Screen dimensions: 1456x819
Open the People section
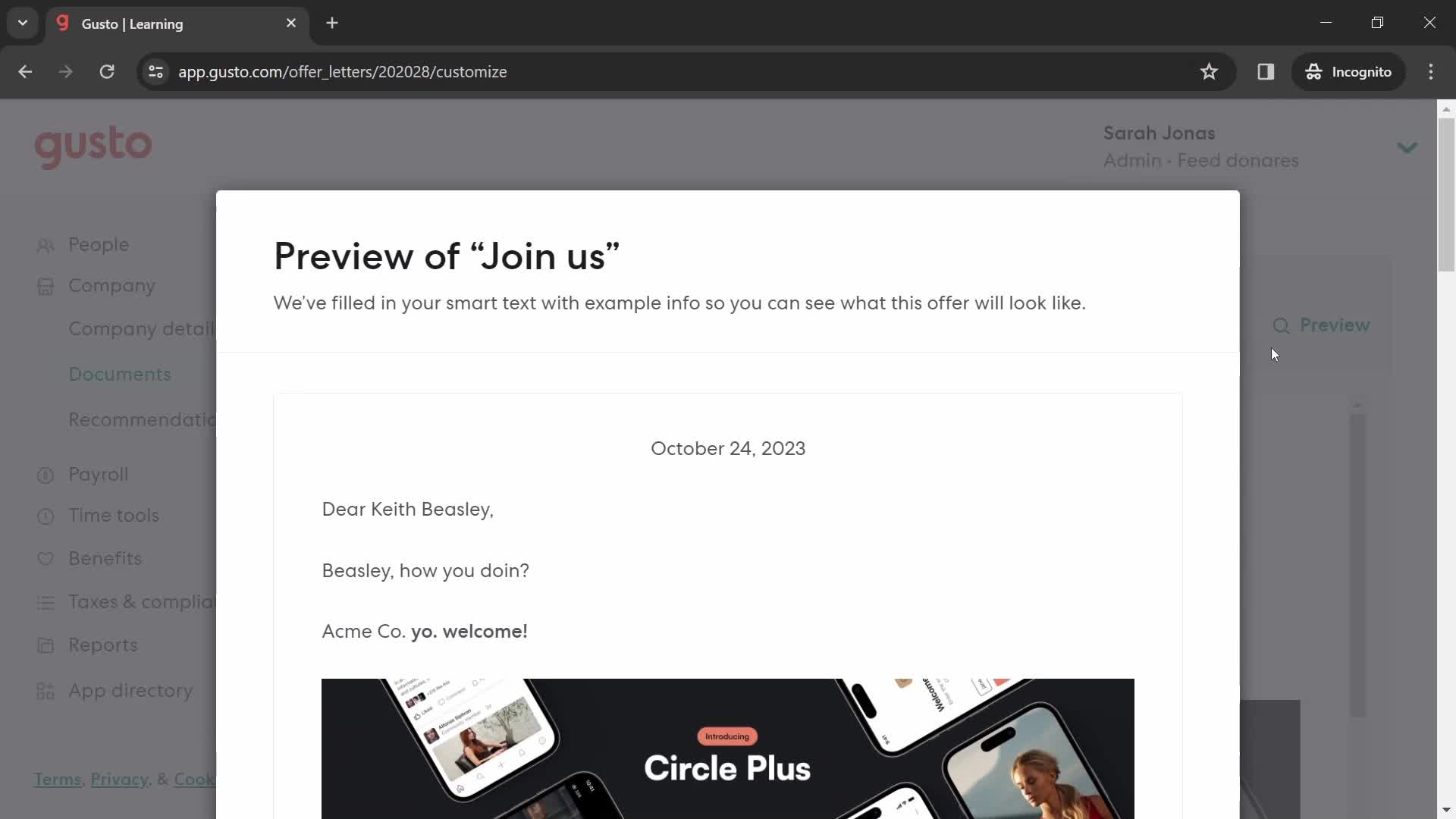(98, 243)
